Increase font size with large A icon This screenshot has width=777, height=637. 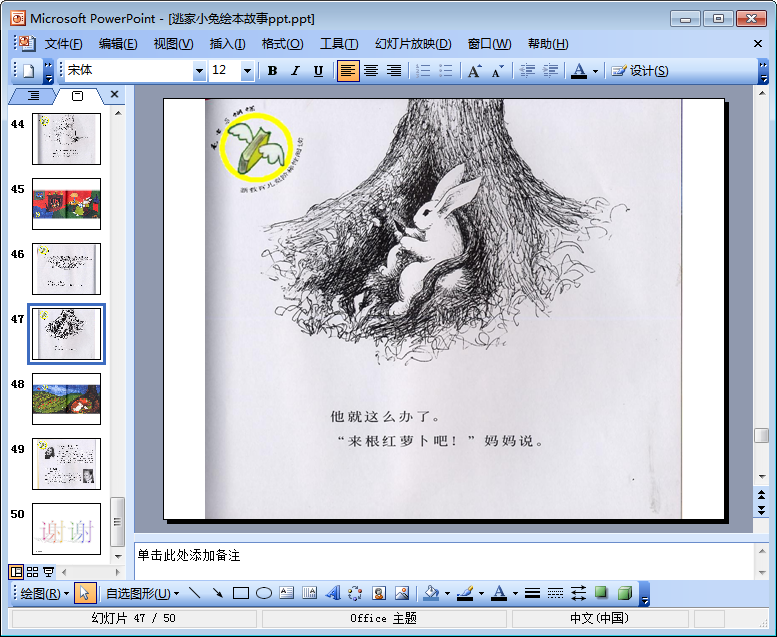(x=474, y=71)
